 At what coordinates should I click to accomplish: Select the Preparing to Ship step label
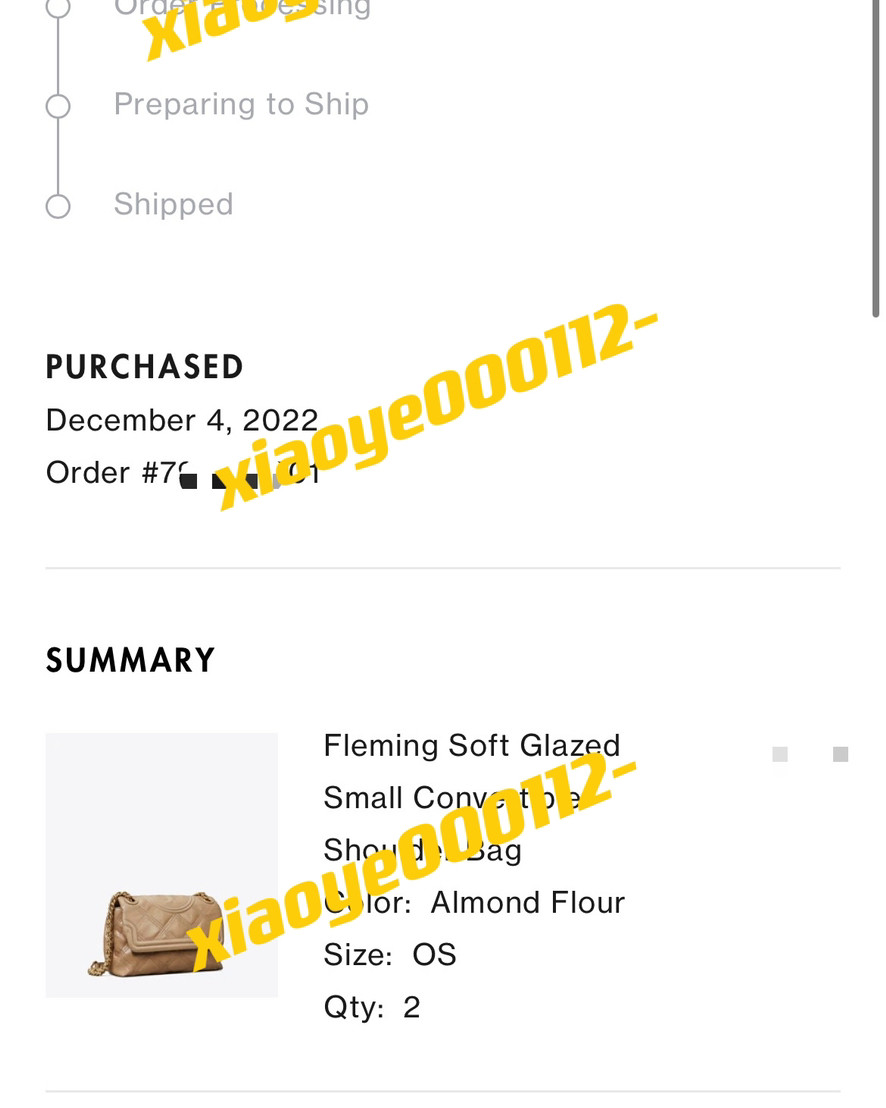tap(241, 104)
